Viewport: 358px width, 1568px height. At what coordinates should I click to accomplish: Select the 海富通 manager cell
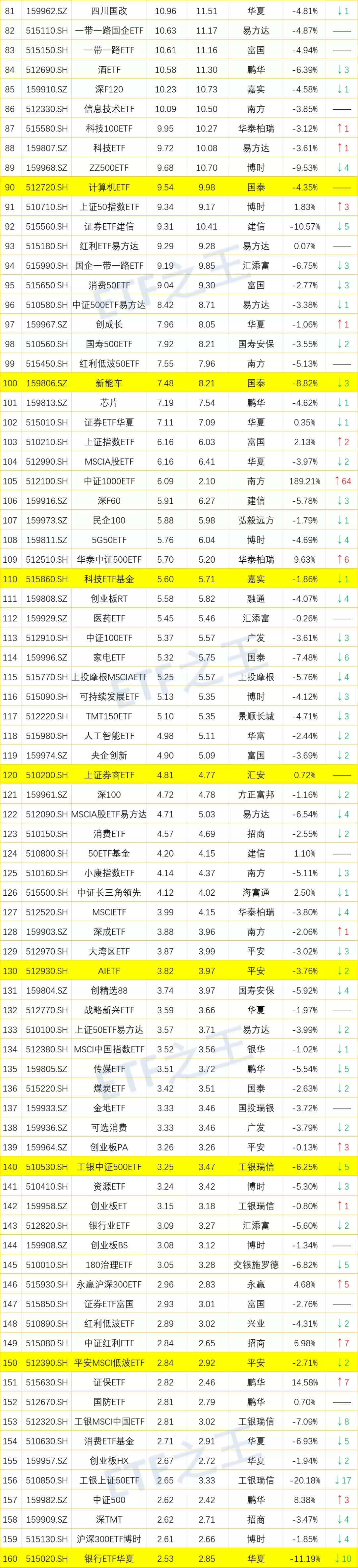[256, 892]
